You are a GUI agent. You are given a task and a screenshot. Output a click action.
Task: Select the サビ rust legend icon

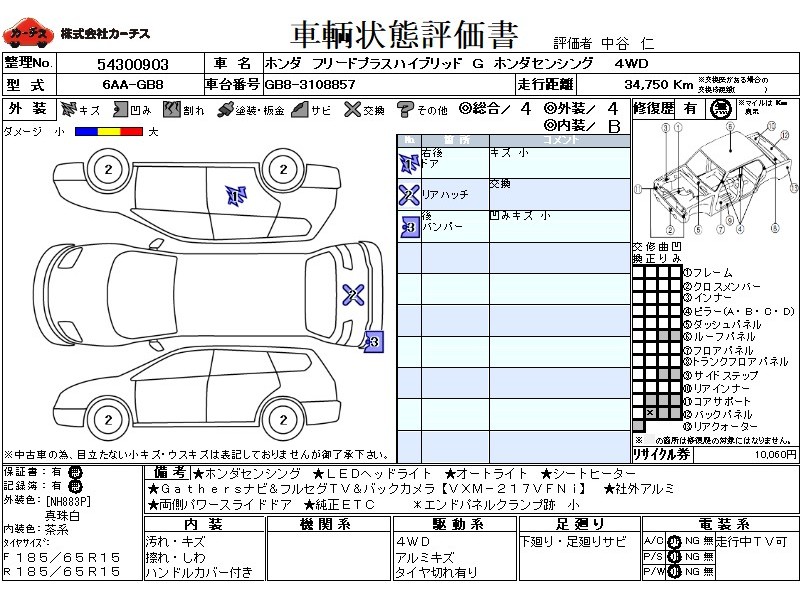pos(300,109)
